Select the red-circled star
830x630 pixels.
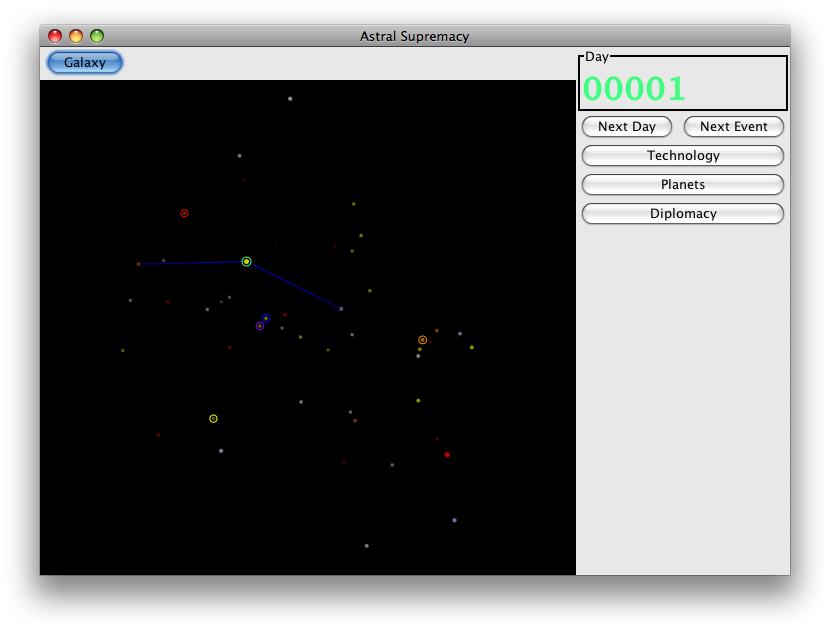[x=184, y=213]
